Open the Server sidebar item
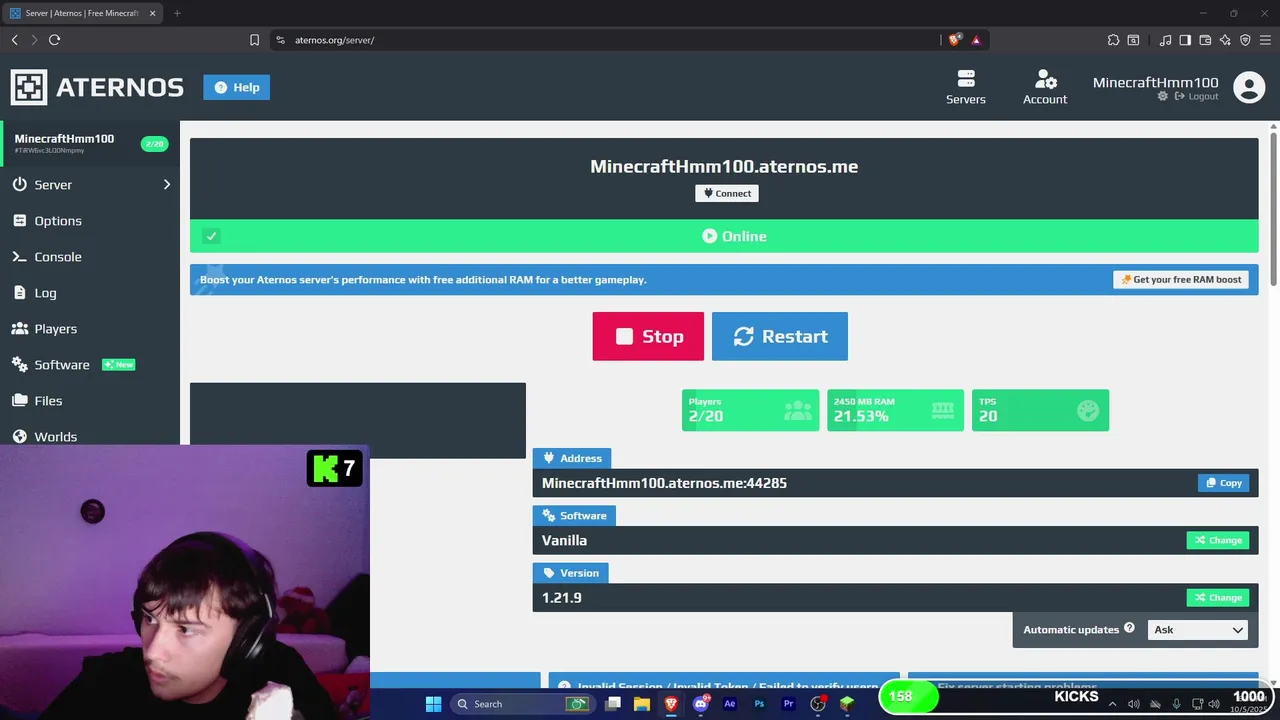The width and height of the screenshot is (1280, 720). point(90,184)
